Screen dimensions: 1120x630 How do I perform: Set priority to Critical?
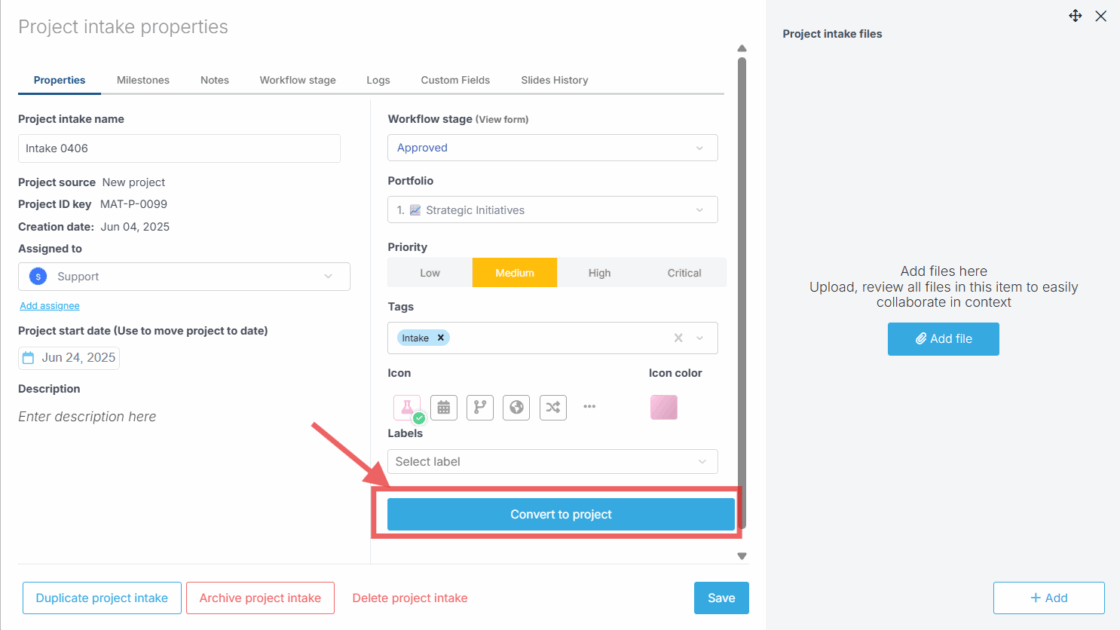[x=684, y=273]
